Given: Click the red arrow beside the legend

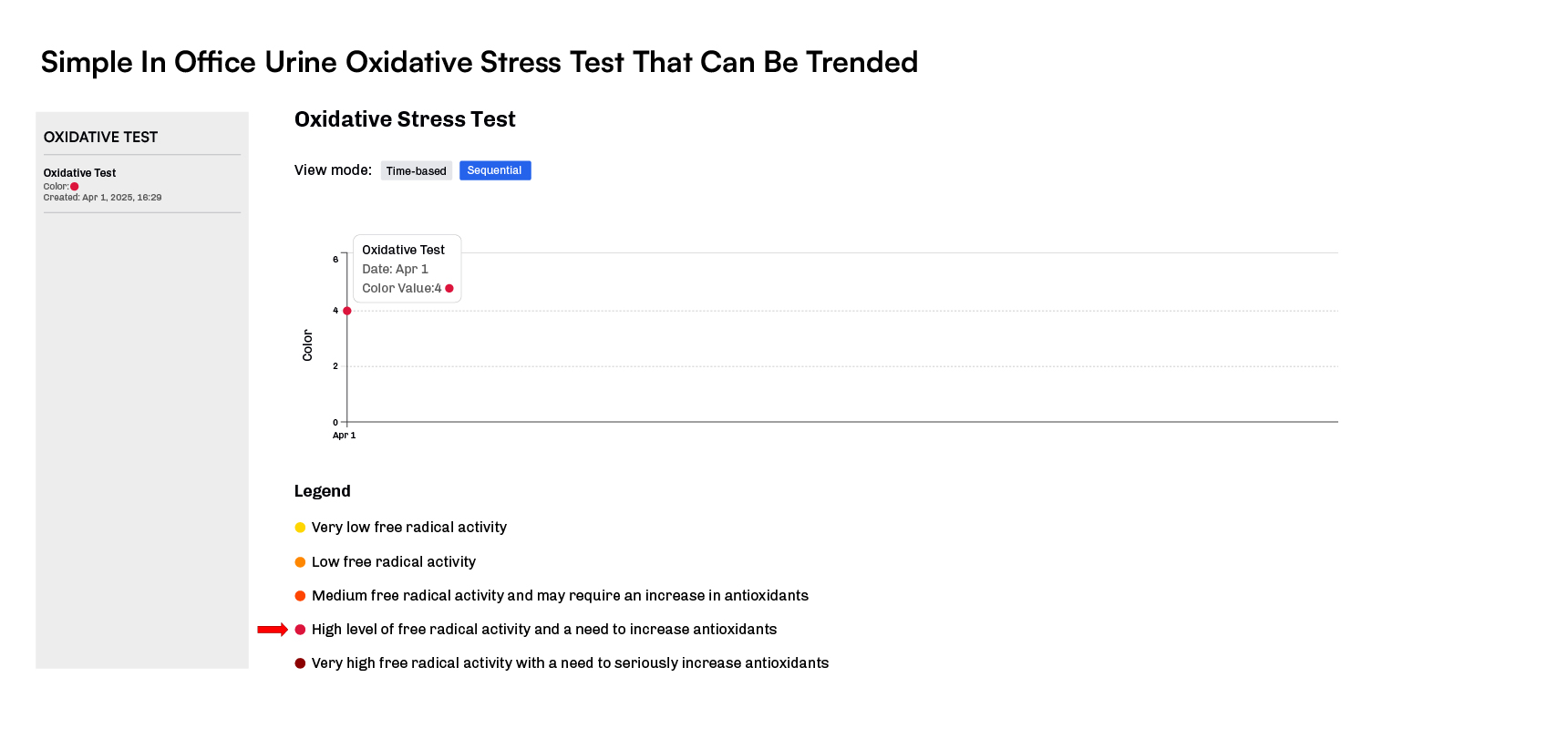Looking at the screenshot, I should pos(272,630).
